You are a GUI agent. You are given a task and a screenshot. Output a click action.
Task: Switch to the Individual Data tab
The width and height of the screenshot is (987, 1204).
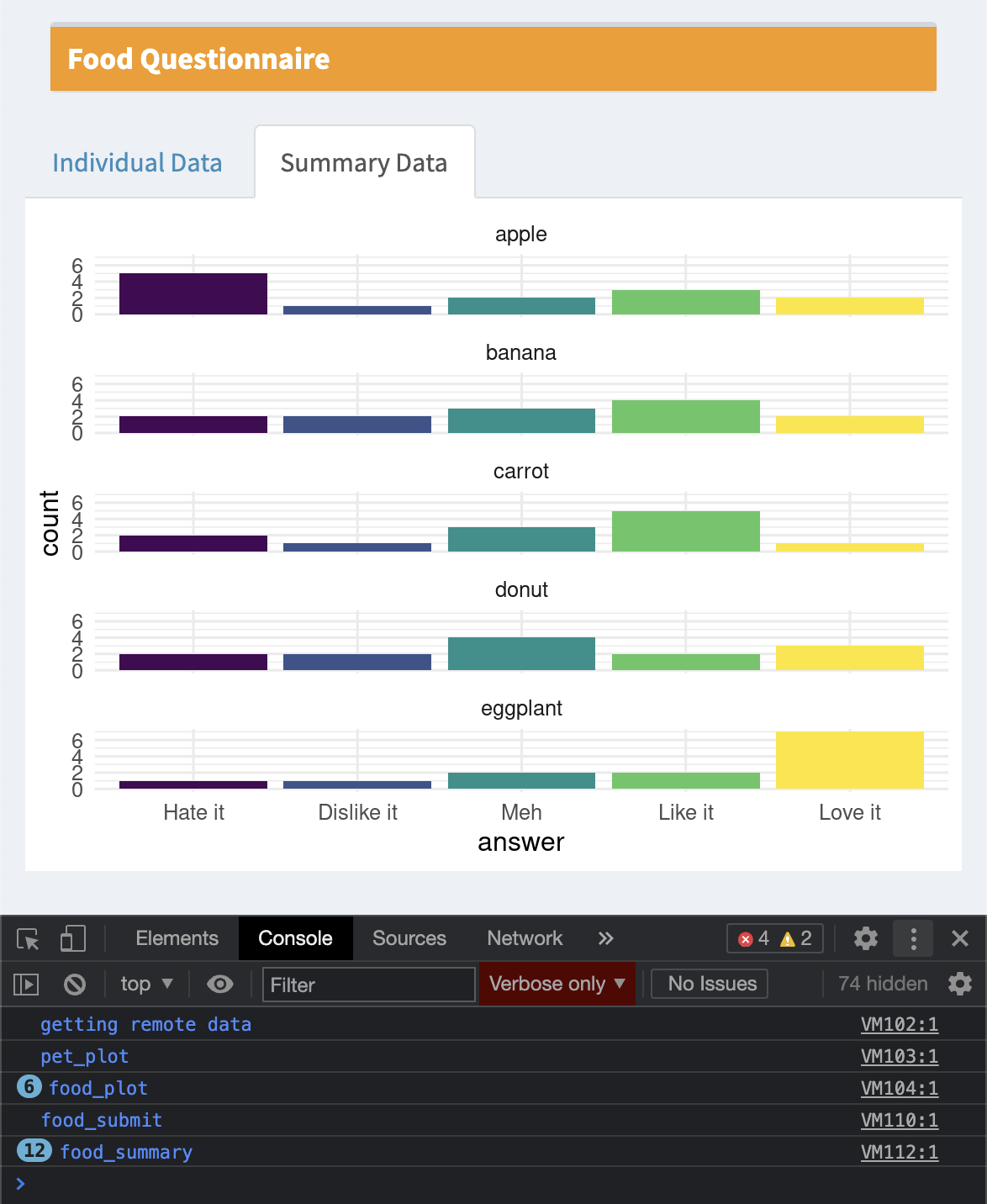pyautogui.click(x=138, y=162)
